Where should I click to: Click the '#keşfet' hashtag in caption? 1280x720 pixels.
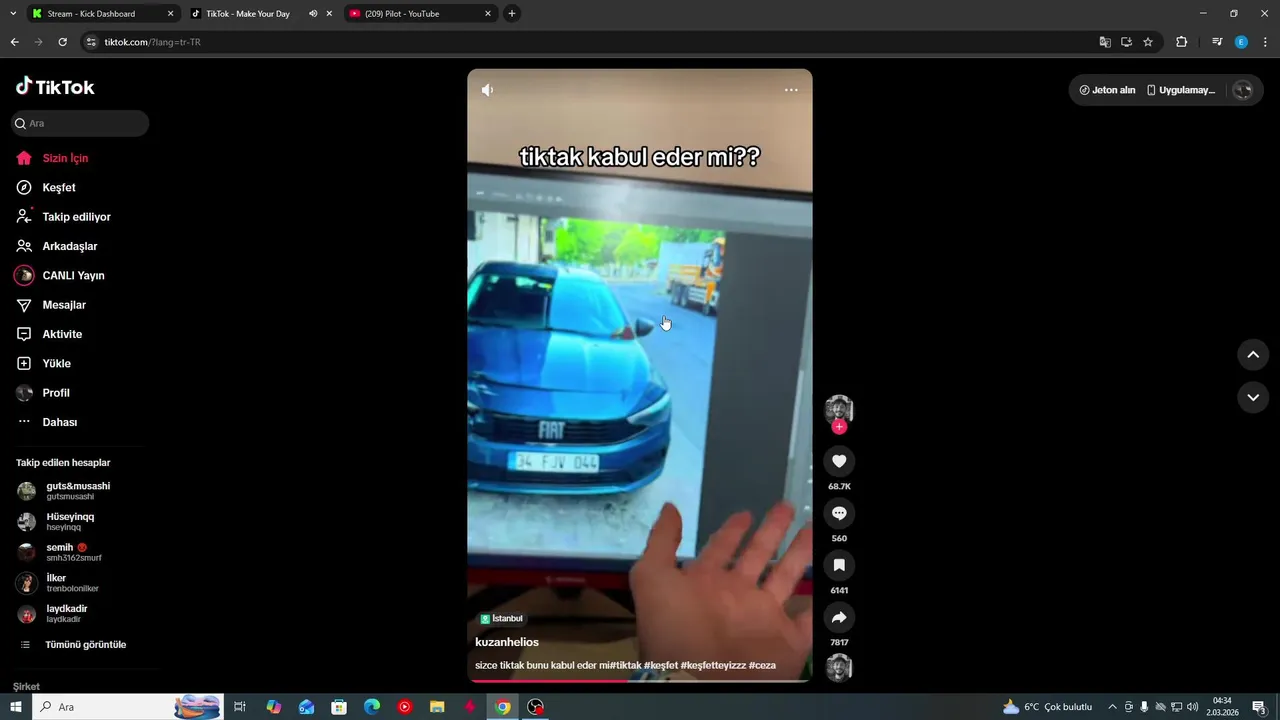coord(661,665)
